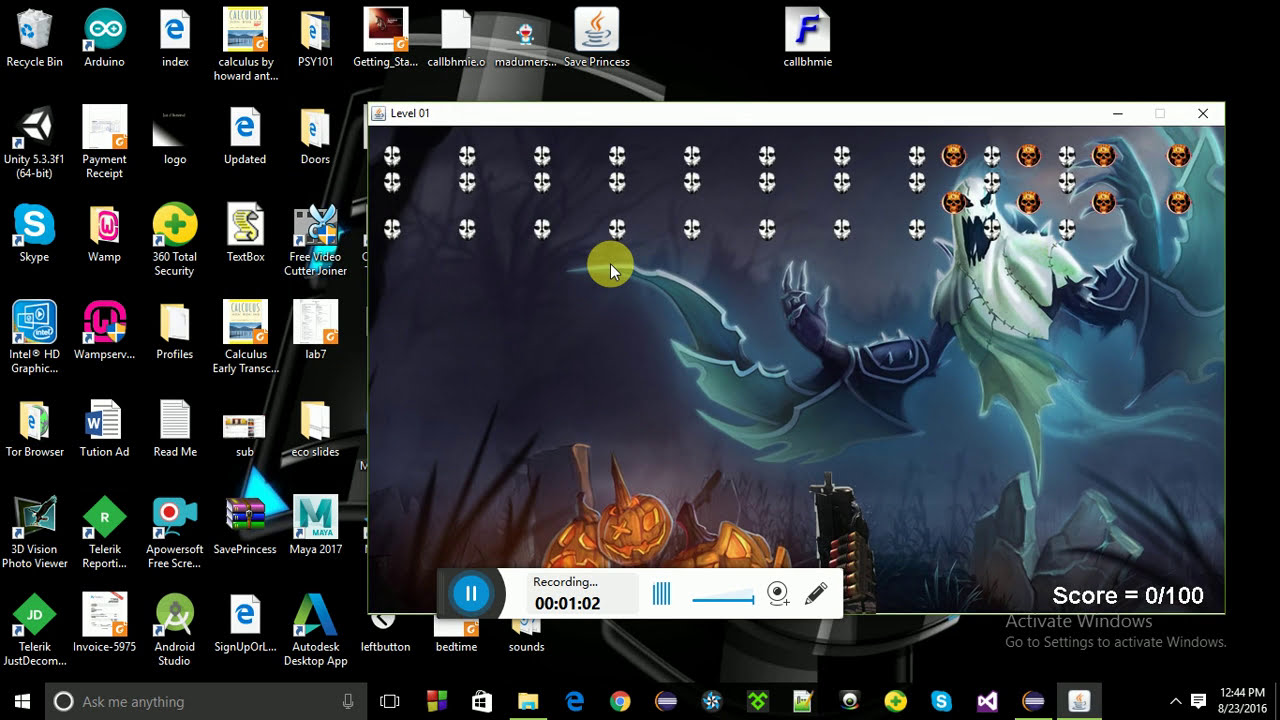Image resolution: width=1280 pixels, height=720 pixels.
Task: Open the recorder pencil annotation tool
Action: (816, 594)
